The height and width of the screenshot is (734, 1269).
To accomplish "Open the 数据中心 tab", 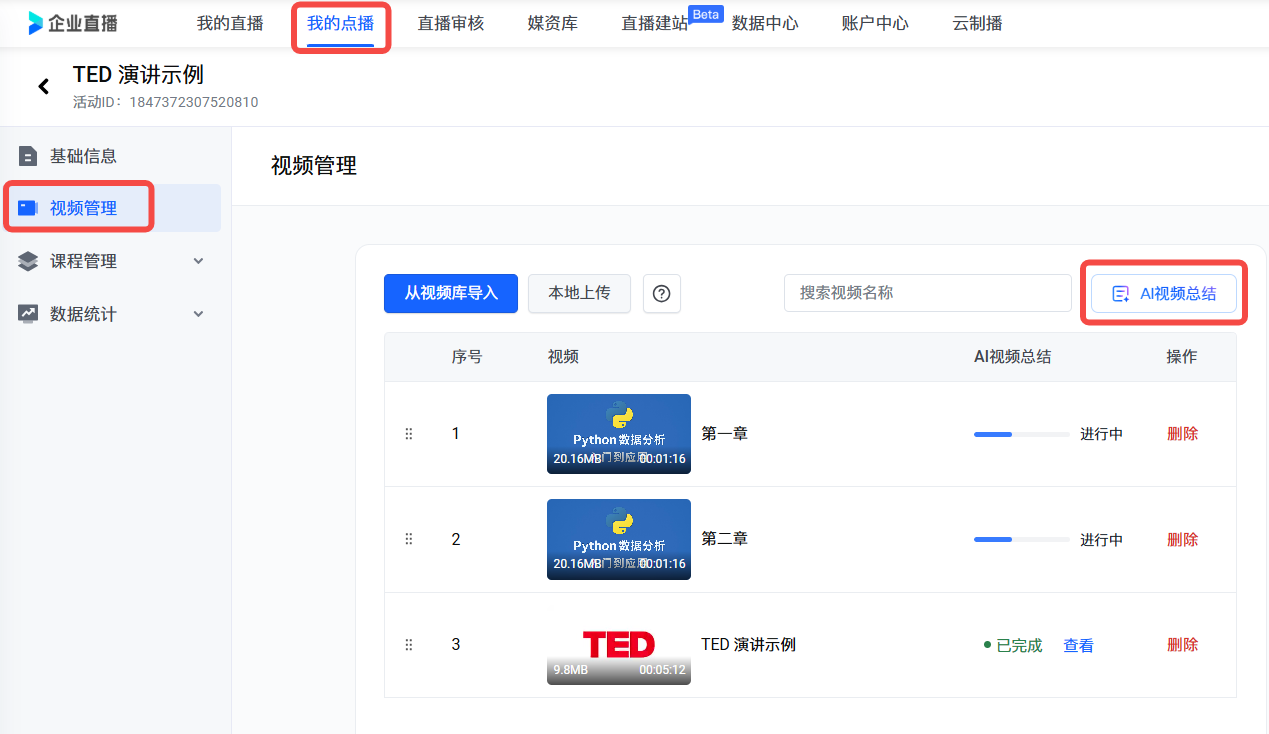I will pos(765,23).
